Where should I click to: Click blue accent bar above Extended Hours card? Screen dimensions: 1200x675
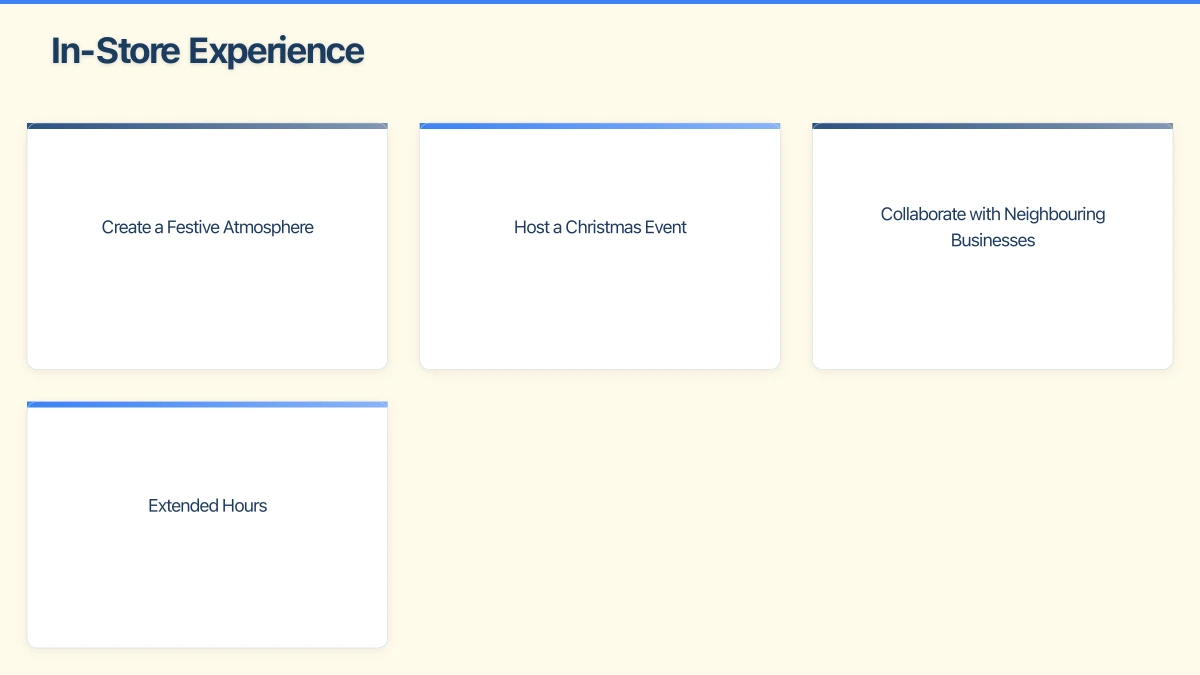pos(207,404)
